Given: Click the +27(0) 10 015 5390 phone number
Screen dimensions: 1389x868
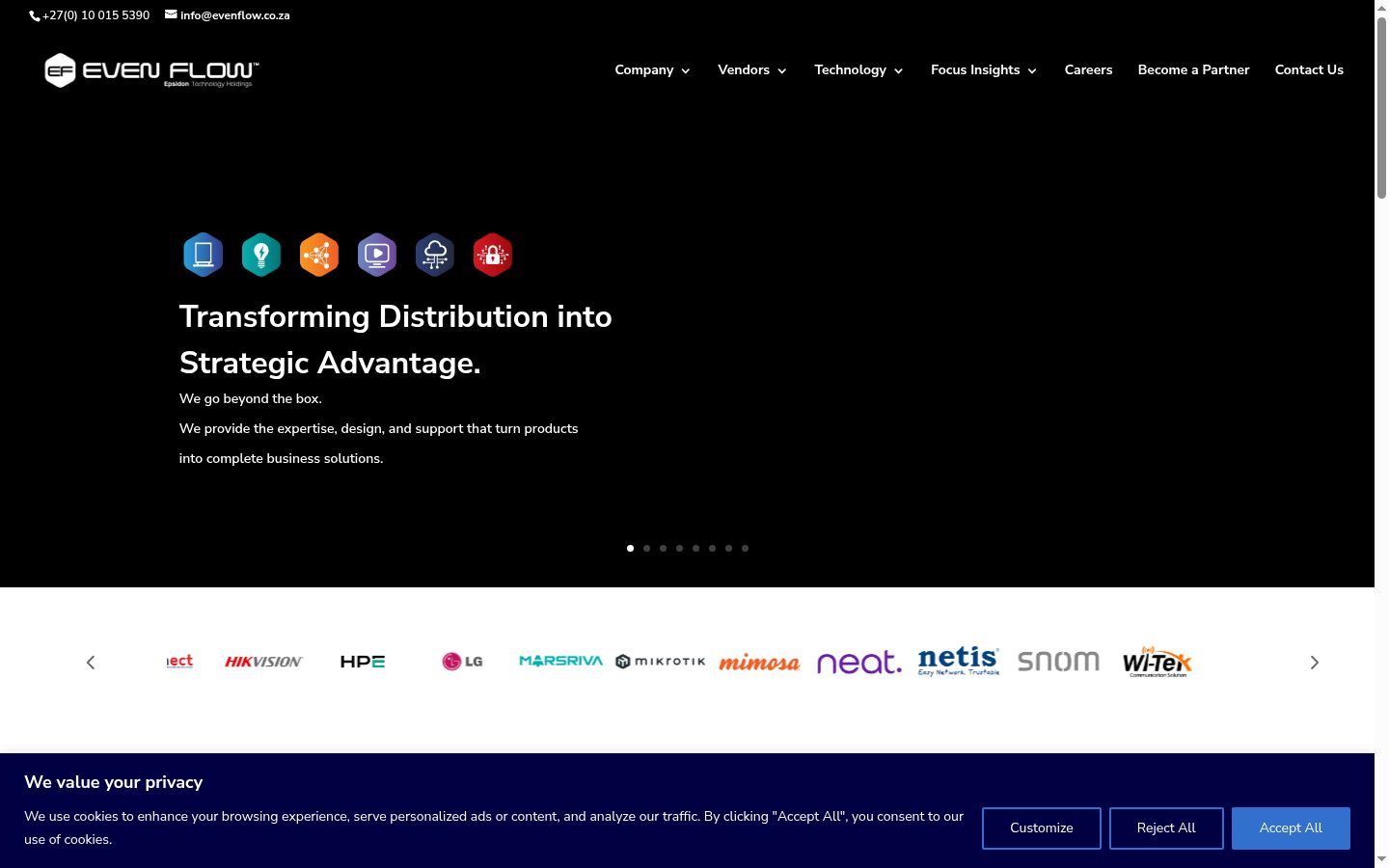Looking at the screenshot, I should point(96,15).
